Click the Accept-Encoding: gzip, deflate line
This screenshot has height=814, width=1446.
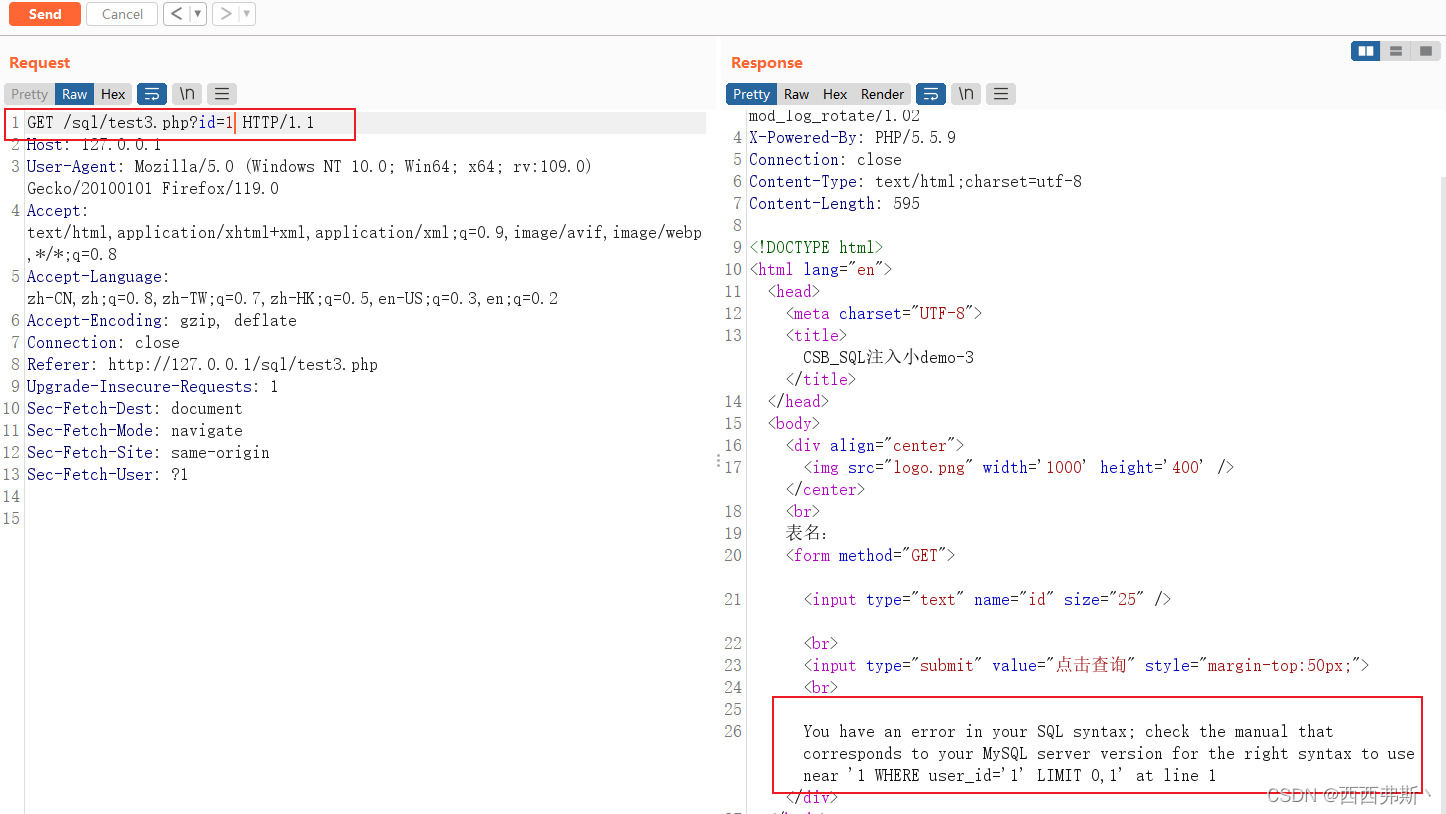(x=162, y=321)
